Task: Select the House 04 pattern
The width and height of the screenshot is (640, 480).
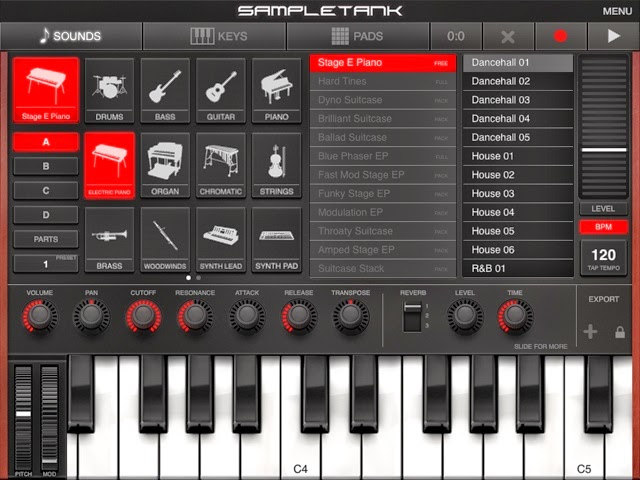Action: point(518,213)
